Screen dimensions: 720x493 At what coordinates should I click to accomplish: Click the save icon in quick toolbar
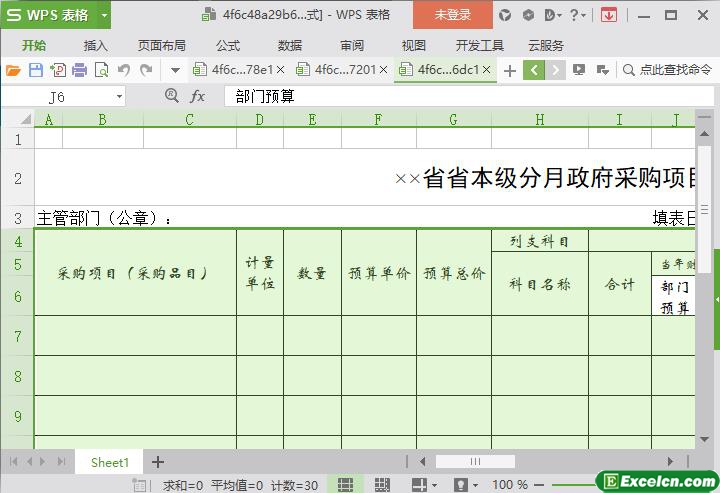point(35,70)
